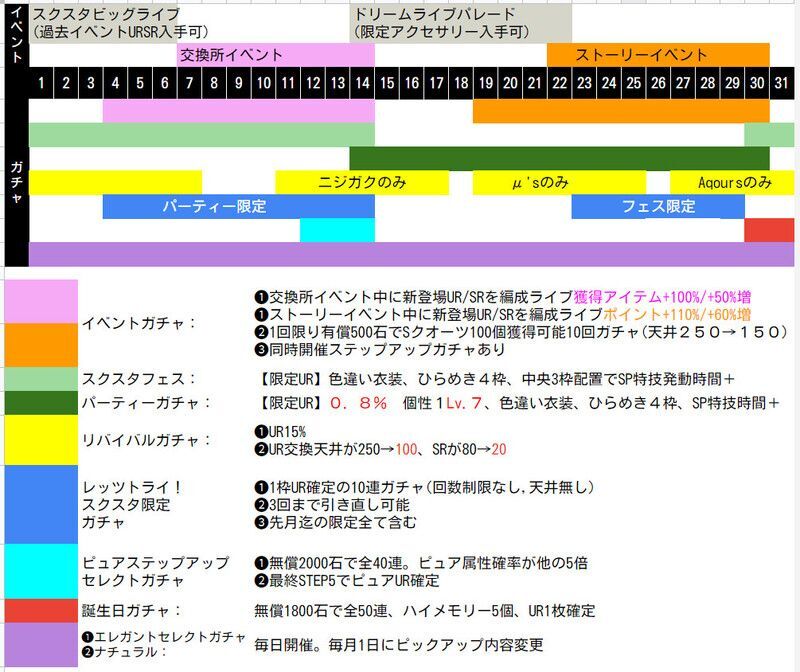Click the cyan bar in the schedule
This screenshot has width=800, height=672.
tap(337, 230)
